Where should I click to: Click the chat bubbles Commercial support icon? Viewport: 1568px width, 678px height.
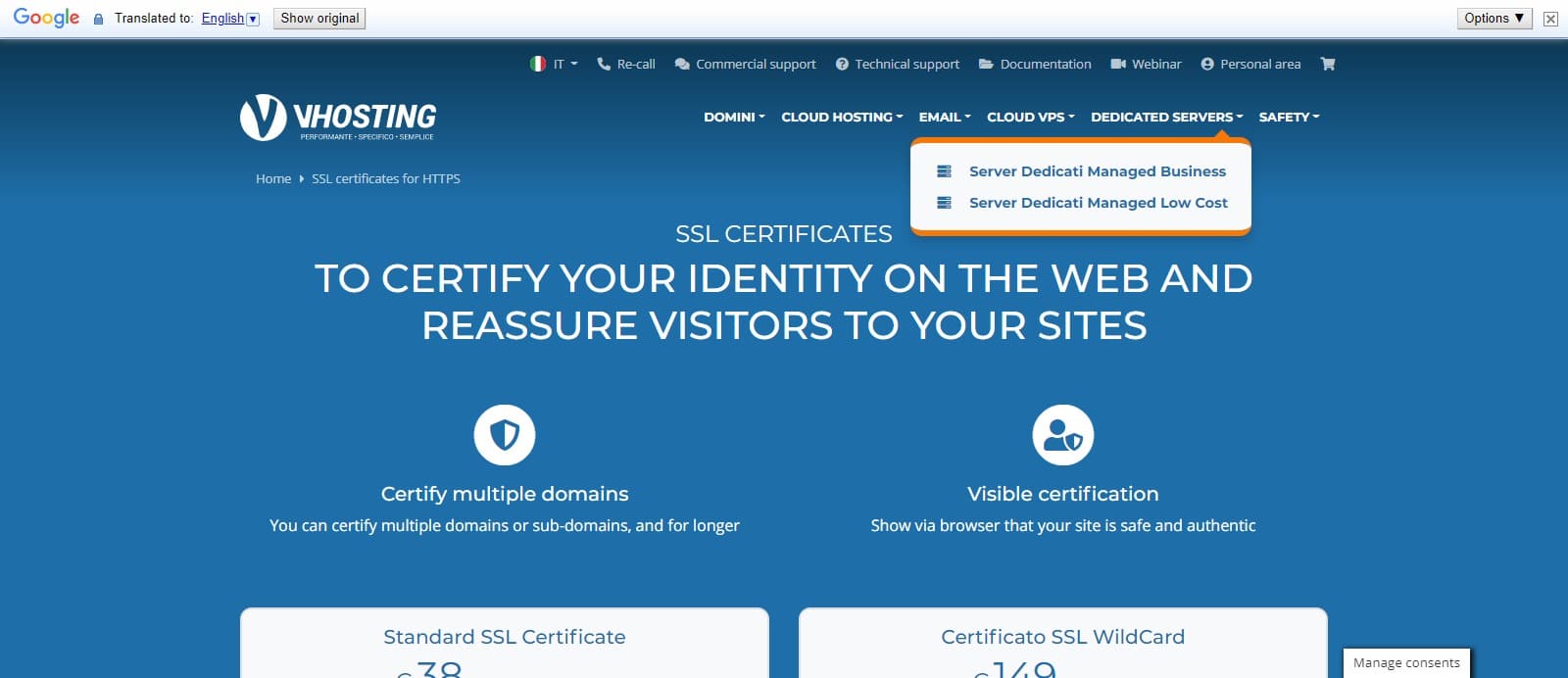[682, 64]
